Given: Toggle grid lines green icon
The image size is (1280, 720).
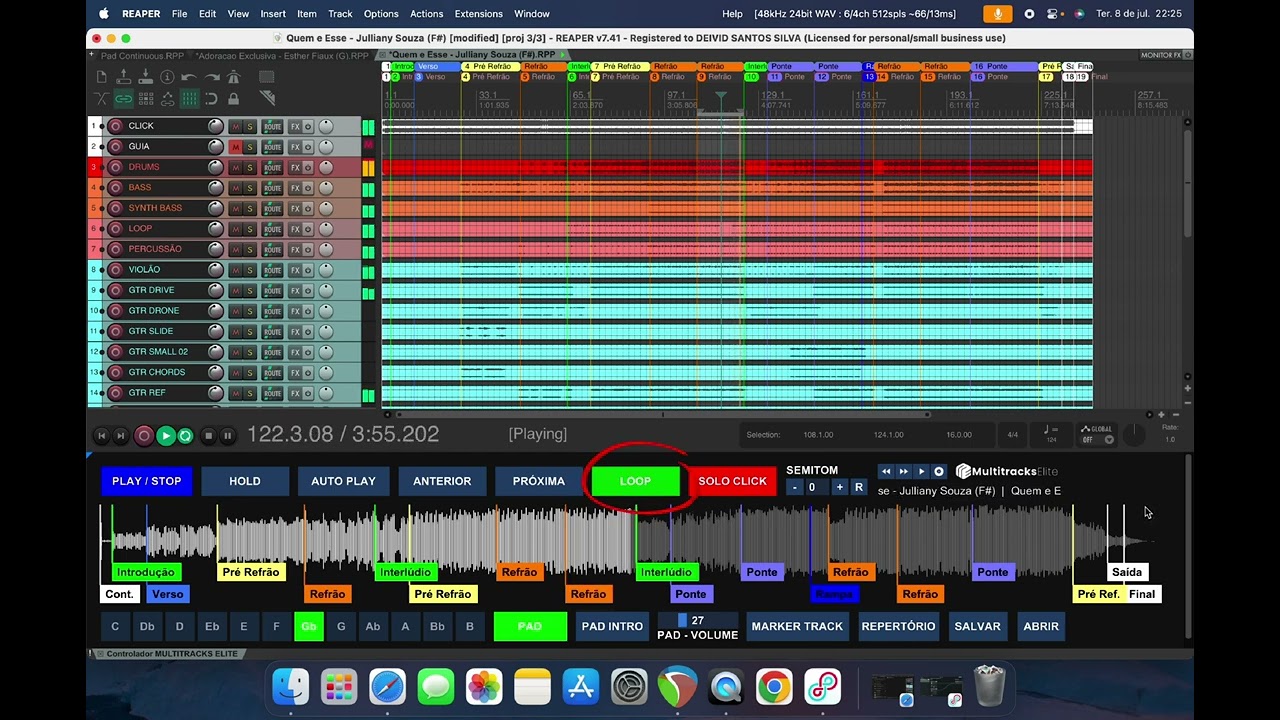Looking at the screenshot, I should [189, 98].
